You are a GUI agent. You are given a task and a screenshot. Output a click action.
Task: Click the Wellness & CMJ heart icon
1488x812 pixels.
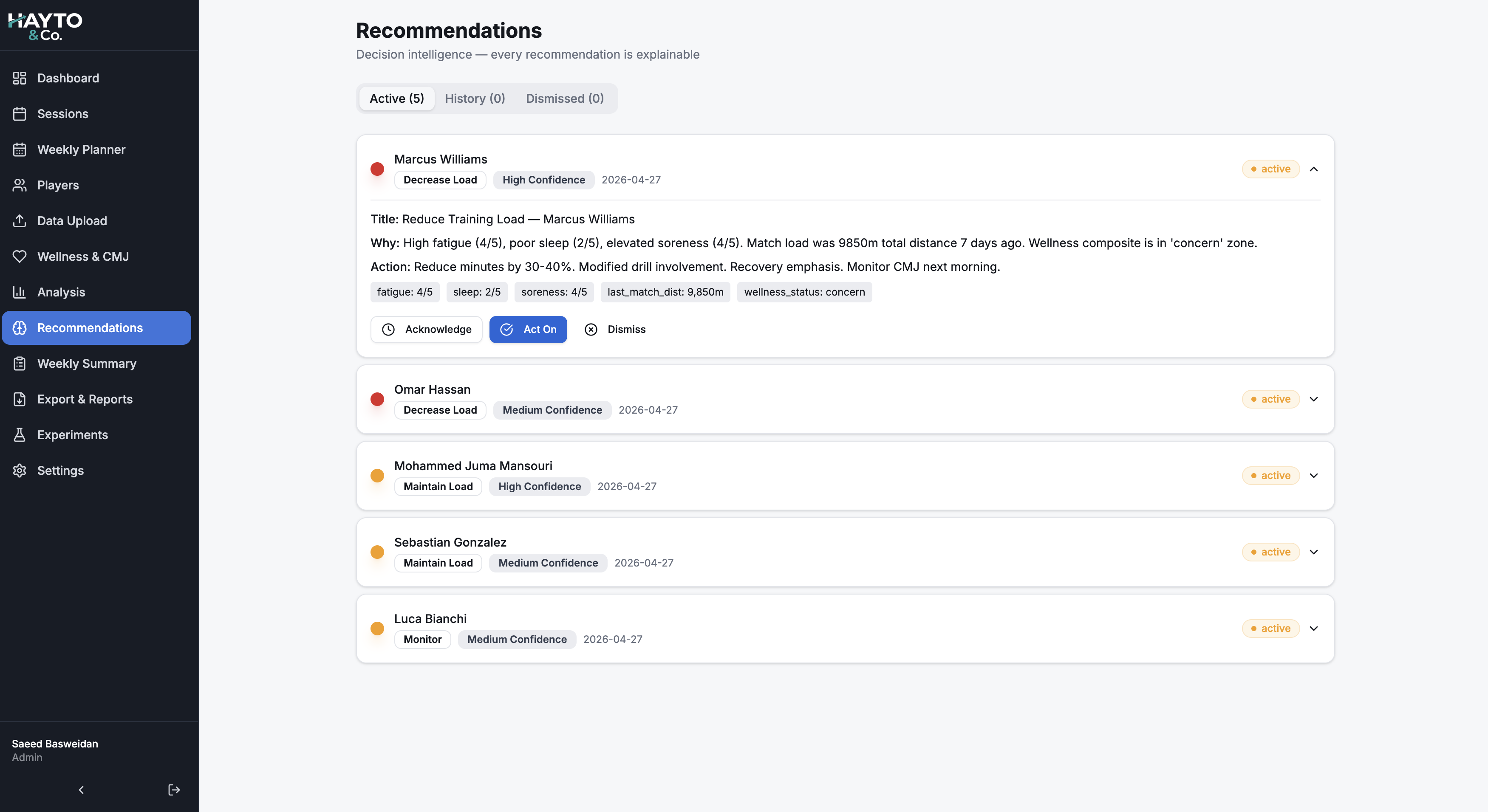point(20,257)
